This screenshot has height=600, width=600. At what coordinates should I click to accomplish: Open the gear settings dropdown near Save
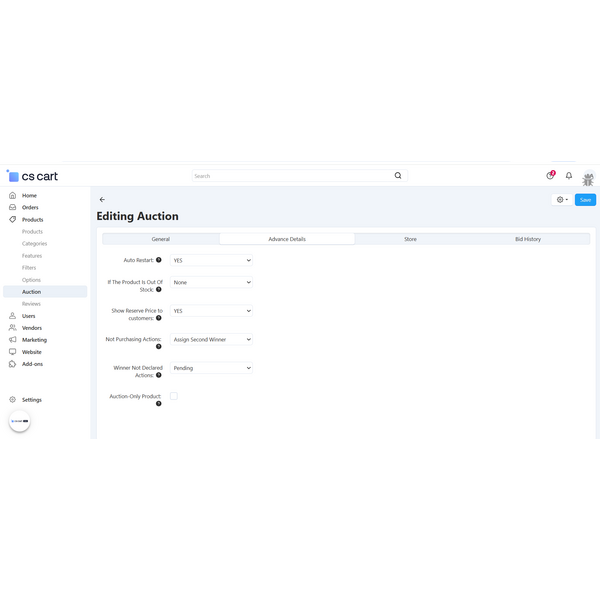(x=562, y=200)
